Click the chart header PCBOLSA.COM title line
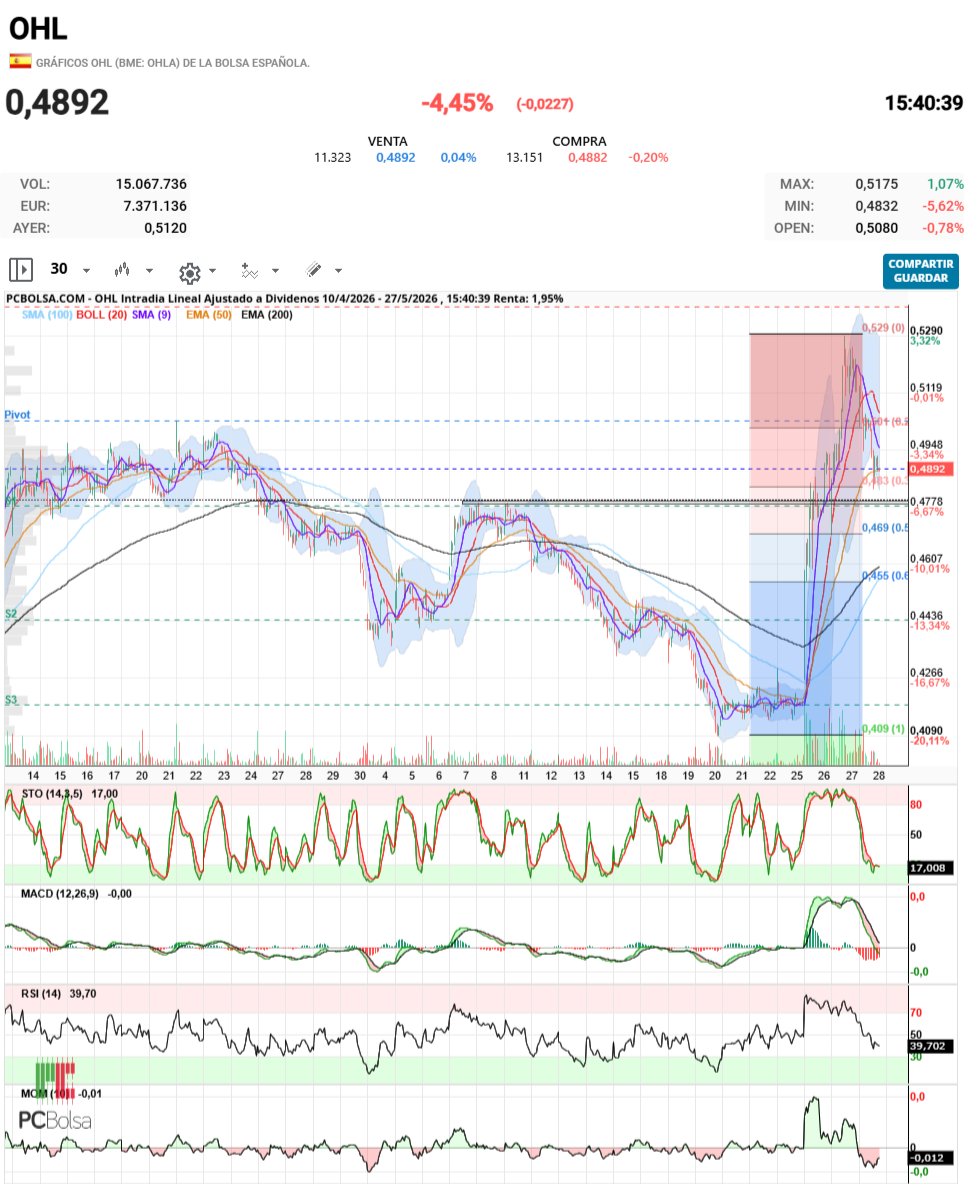 pos(285,299)
